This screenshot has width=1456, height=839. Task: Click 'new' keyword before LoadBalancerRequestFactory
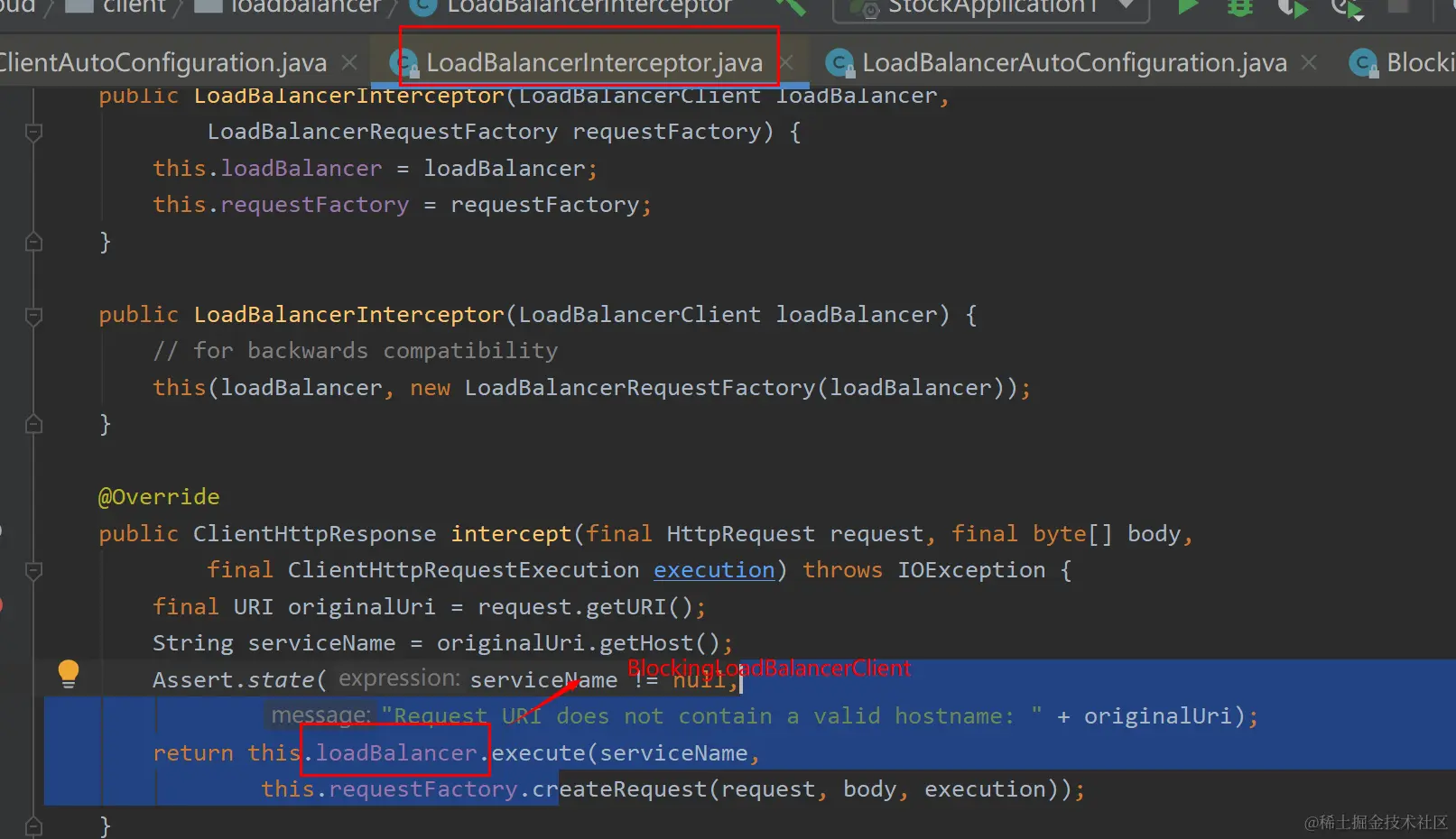431,388
